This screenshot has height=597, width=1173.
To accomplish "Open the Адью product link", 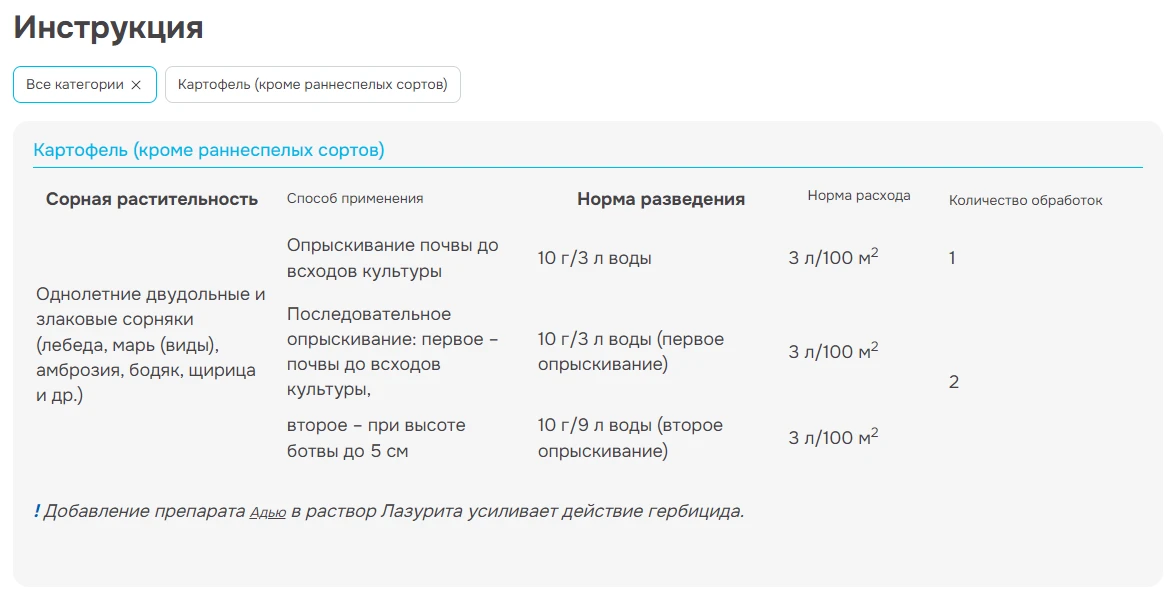I will tap(268, 513).
